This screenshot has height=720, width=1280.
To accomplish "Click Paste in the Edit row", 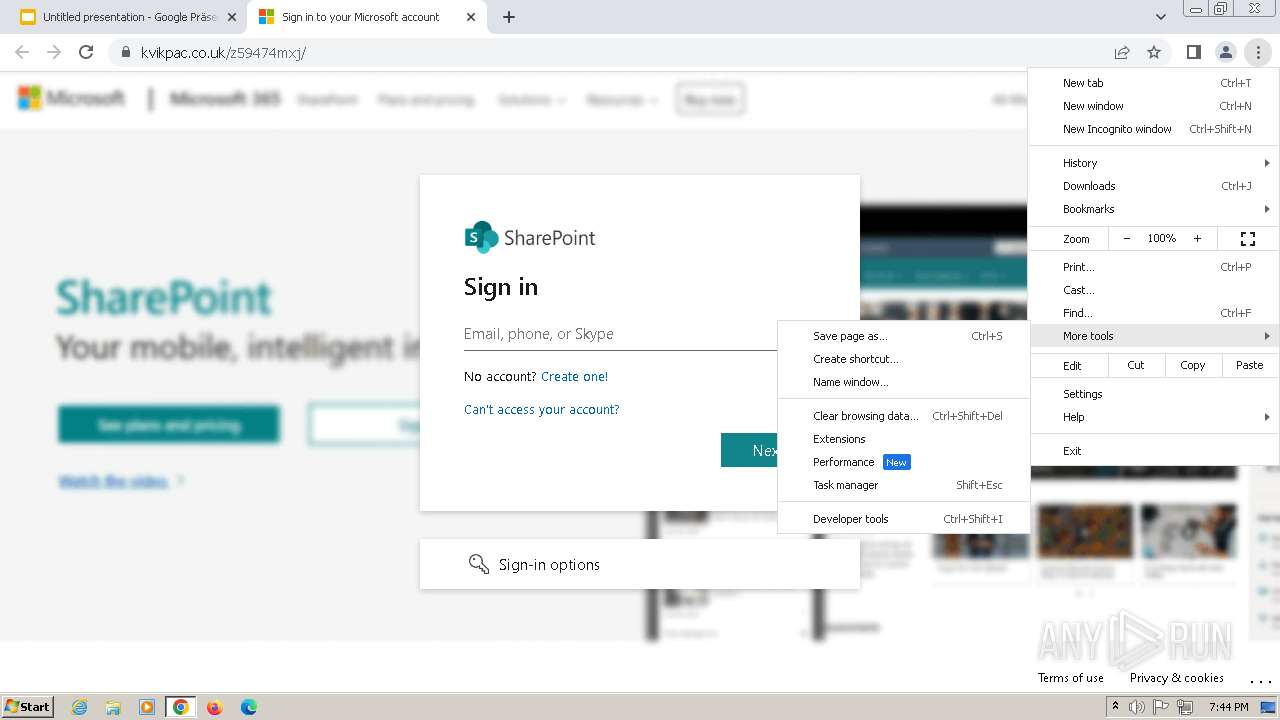I will coord(1250,365).
